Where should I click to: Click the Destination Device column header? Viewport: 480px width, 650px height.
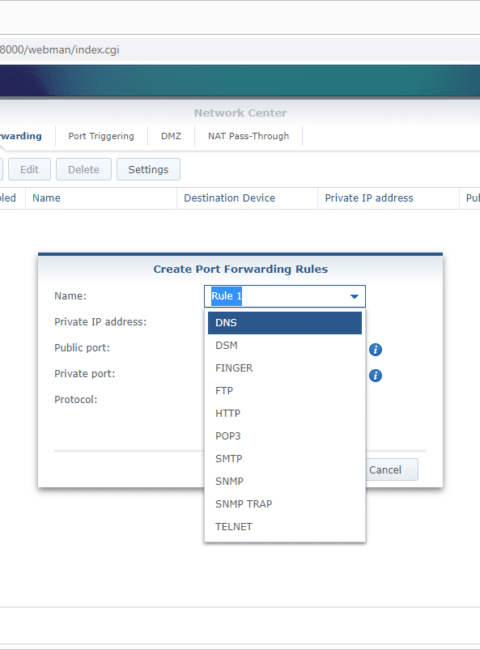click(x=229, y=198)
